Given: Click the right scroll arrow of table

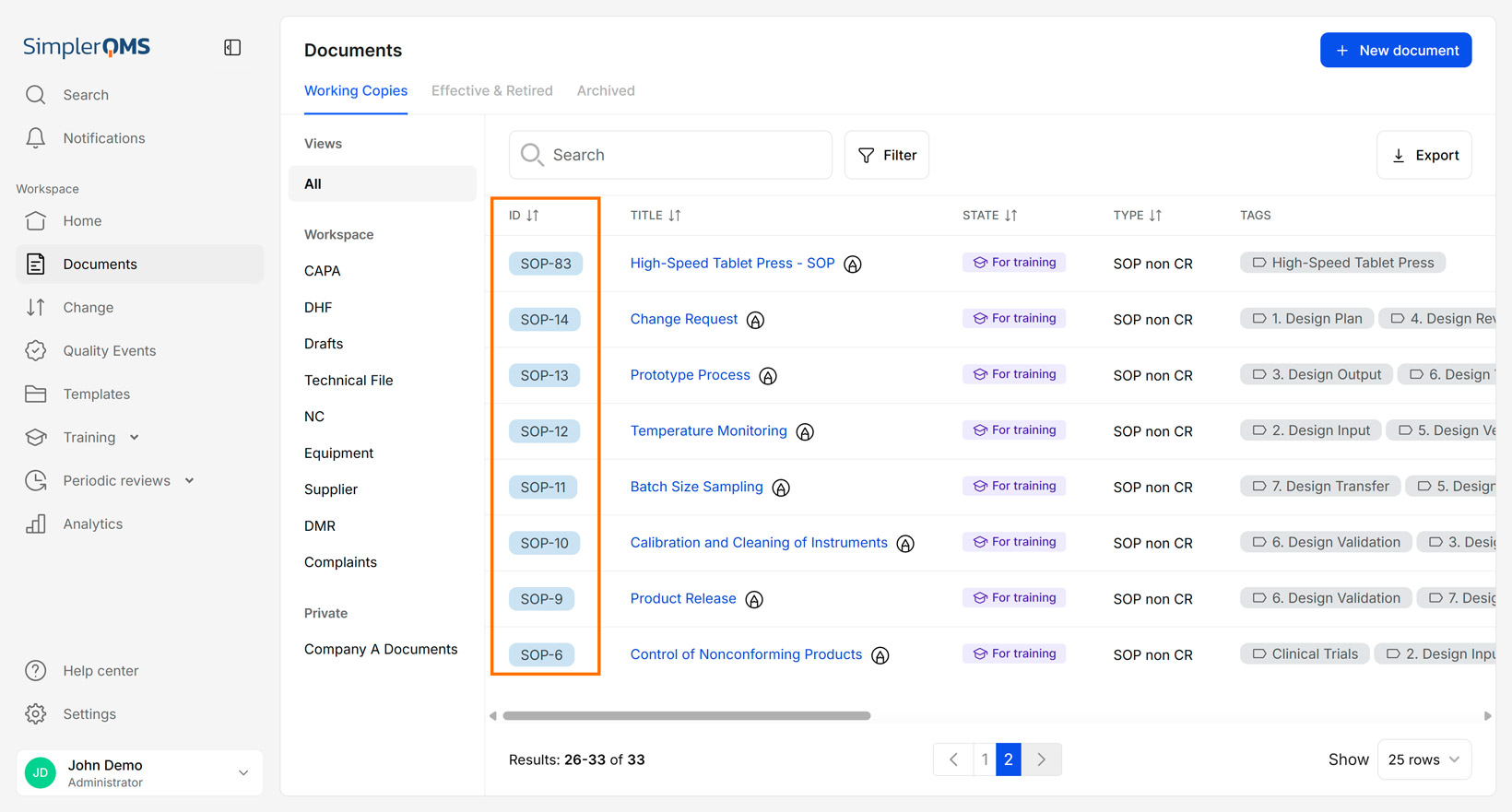Looking at the screenshot, I should click(x=1487, y=716).
